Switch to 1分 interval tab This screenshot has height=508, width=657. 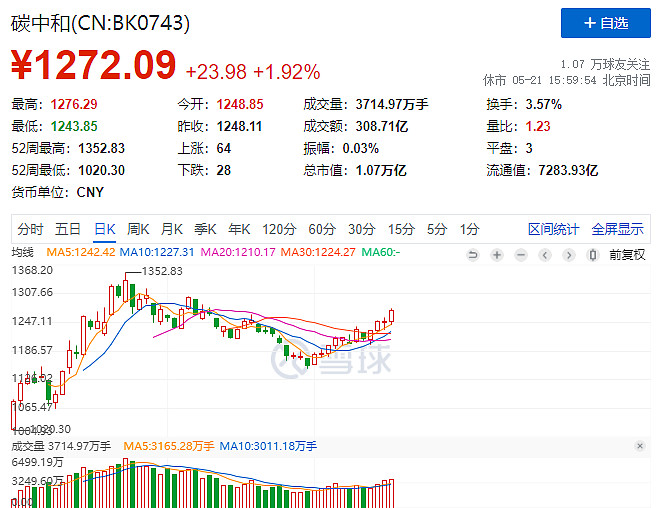pyautogui.click(x=469, y=229)
